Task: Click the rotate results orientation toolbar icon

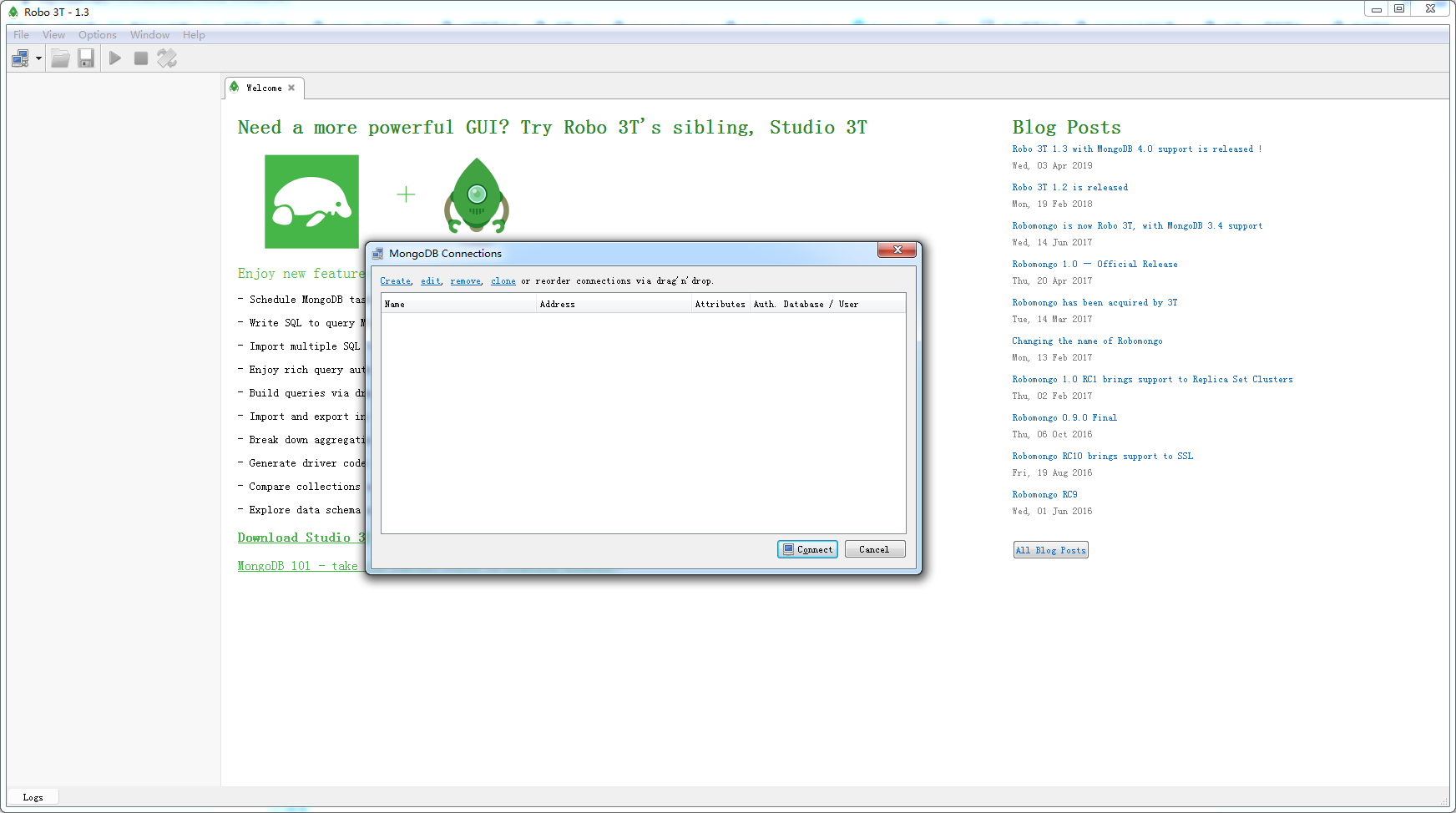Action: click(166, 58)
